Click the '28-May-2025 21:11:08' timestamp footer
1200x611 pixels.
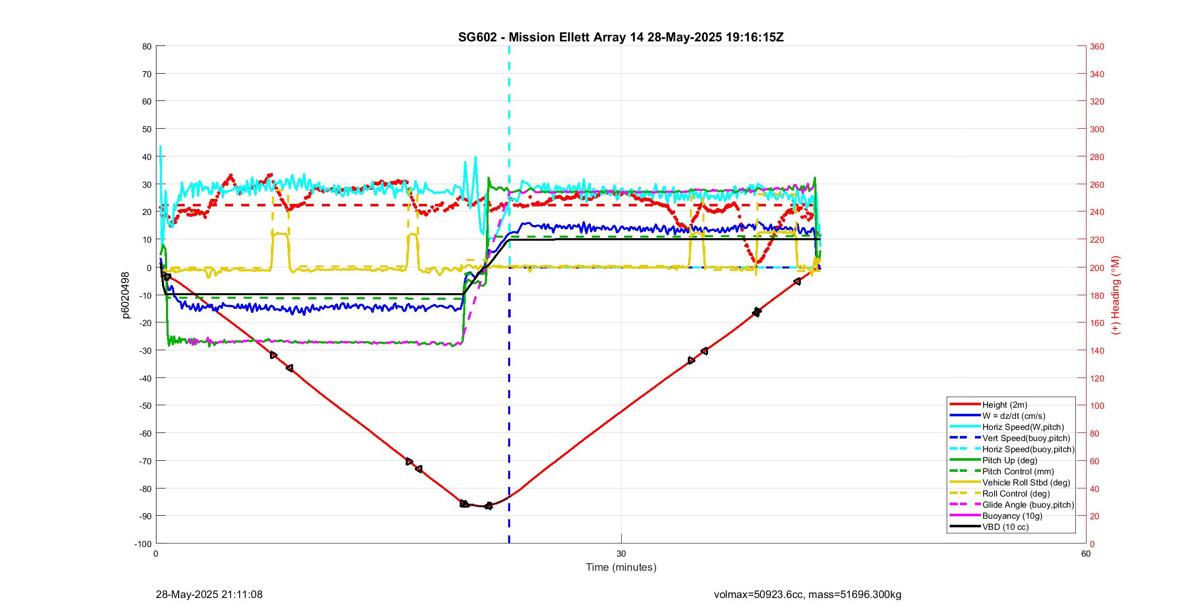tap(209, 594)
